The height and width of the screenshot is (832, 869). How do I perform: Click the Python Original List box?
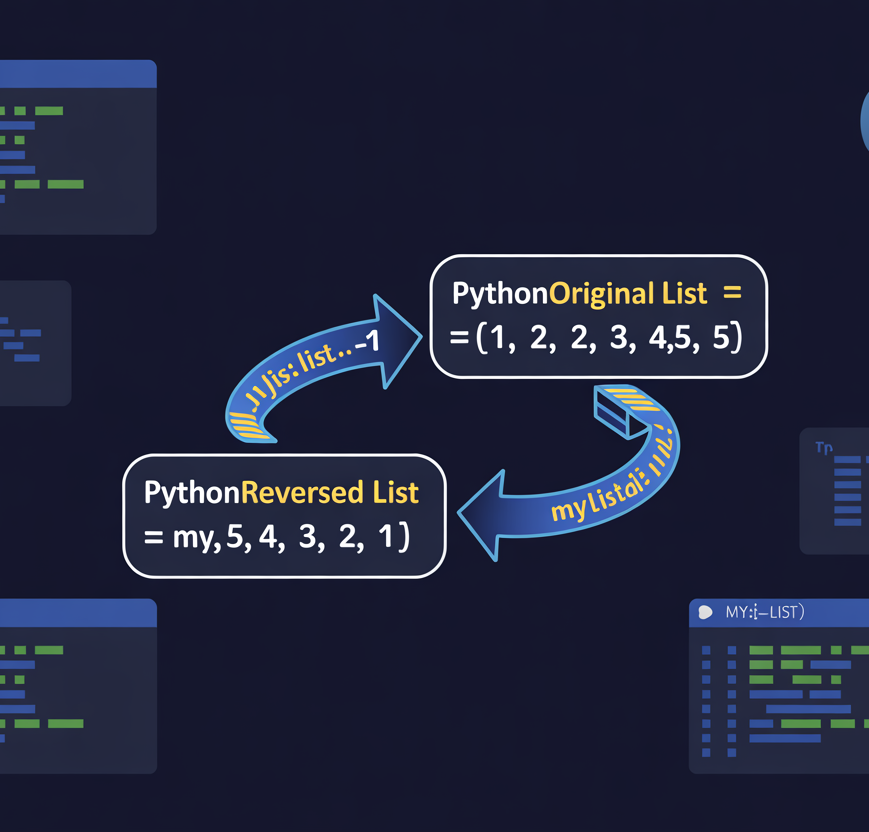(x=598, y=316)
